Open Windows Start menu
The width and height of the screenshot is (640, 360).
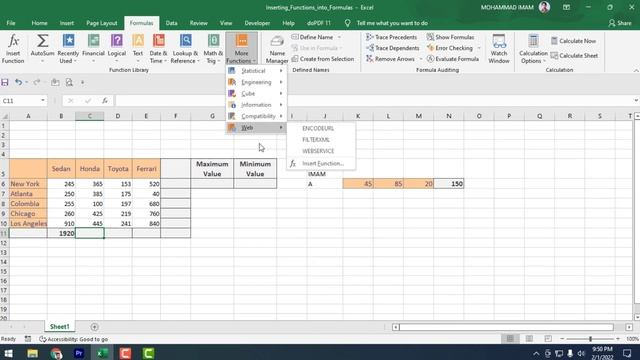(8, 353)
